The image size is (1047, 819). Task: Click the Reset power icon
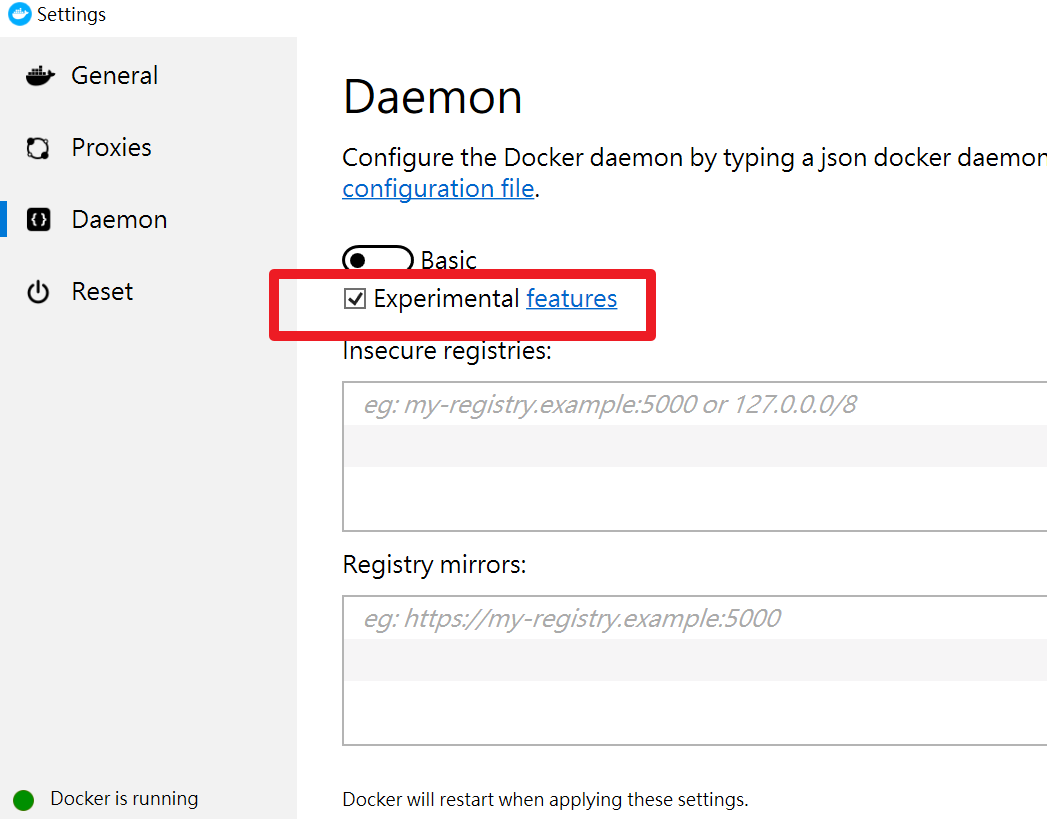(38, 291)
